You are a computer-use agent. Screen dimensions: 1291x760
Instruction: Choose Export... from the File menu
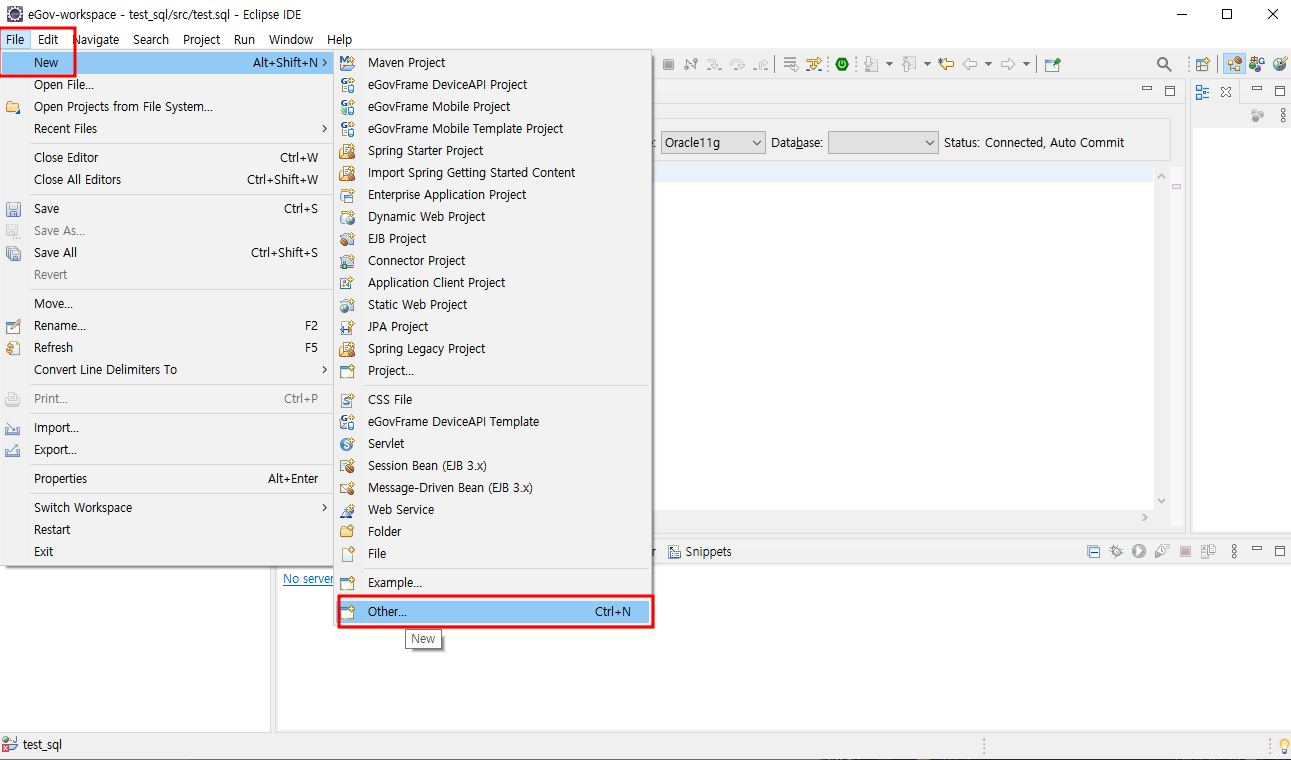point(167,449)
